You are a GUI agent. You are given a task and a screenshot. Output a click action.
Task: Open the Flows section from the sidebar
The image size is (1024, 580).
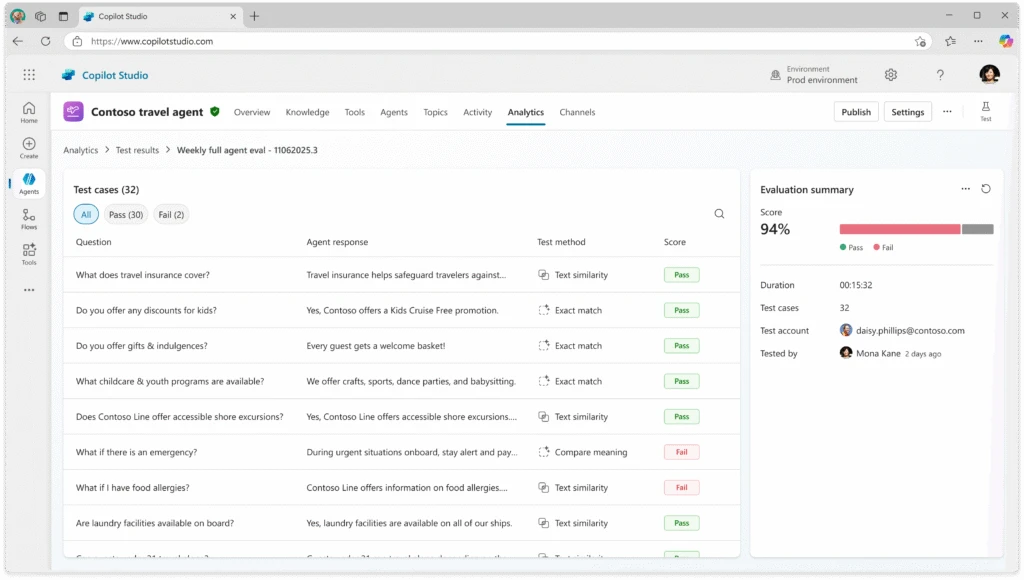pos(28,218)
